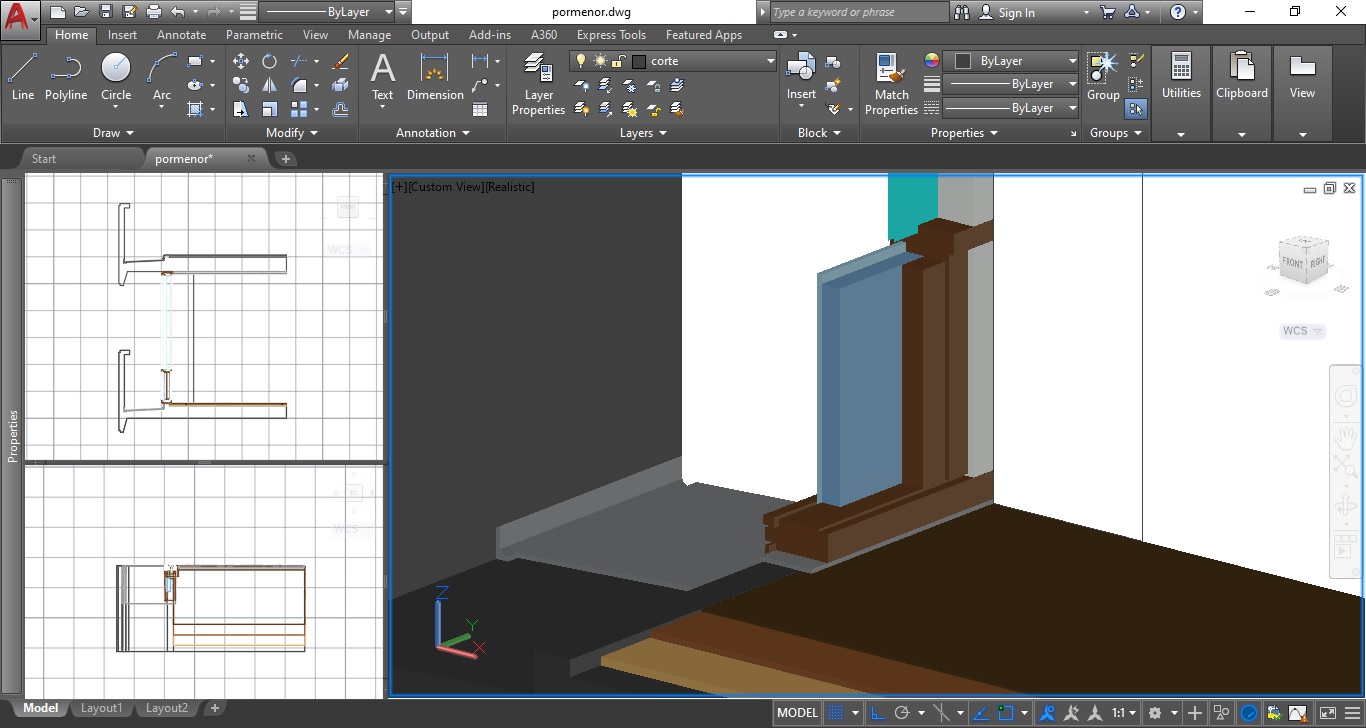Image resolution: width=1366 pixels, height=728 pixels.
Task: Expand the Modify panel
Action: pyautogui.click(x=292, y=133)
